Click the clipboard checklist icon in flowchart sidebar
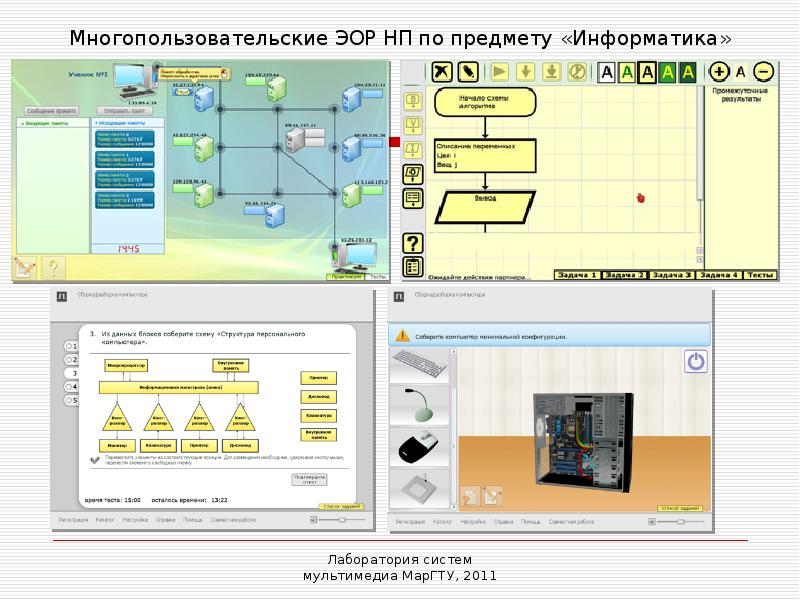The width and height of the screenshot is (800, 600). [412, 267]
